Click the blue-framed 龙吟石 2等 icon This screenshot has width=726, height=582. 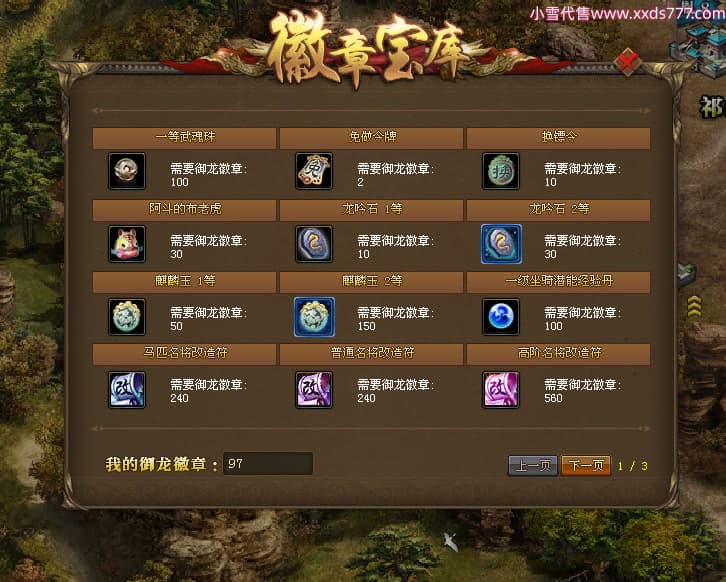coord(501,244)
